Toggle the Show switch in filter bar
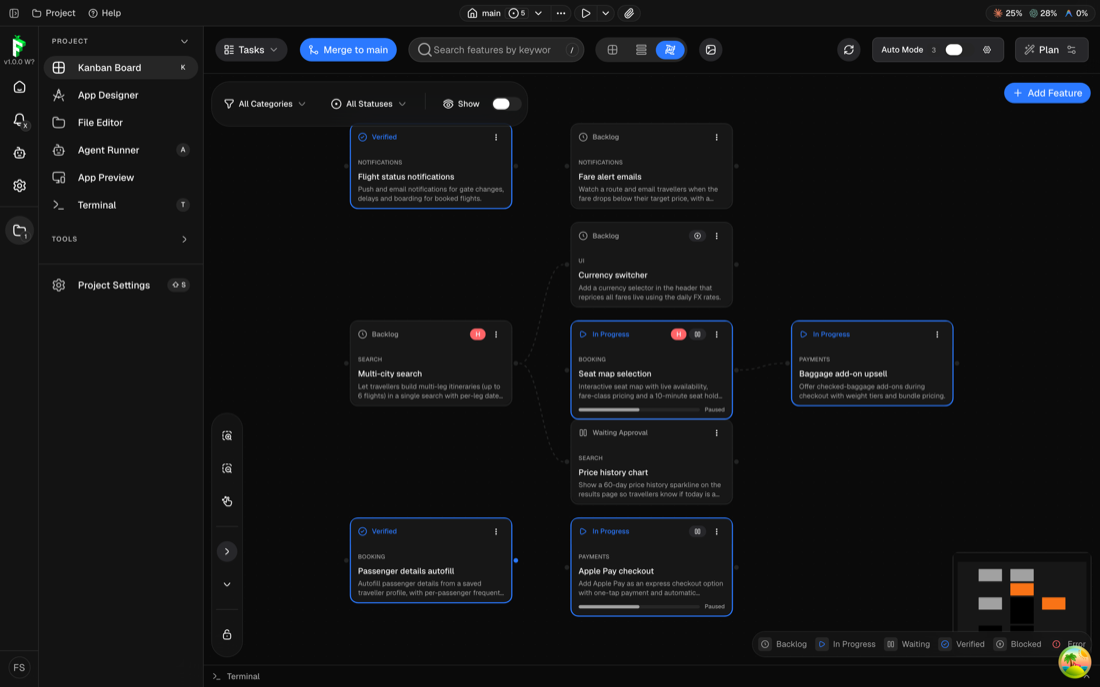The width and height of the screenshot is (1100, 687). tap(505, 104)
